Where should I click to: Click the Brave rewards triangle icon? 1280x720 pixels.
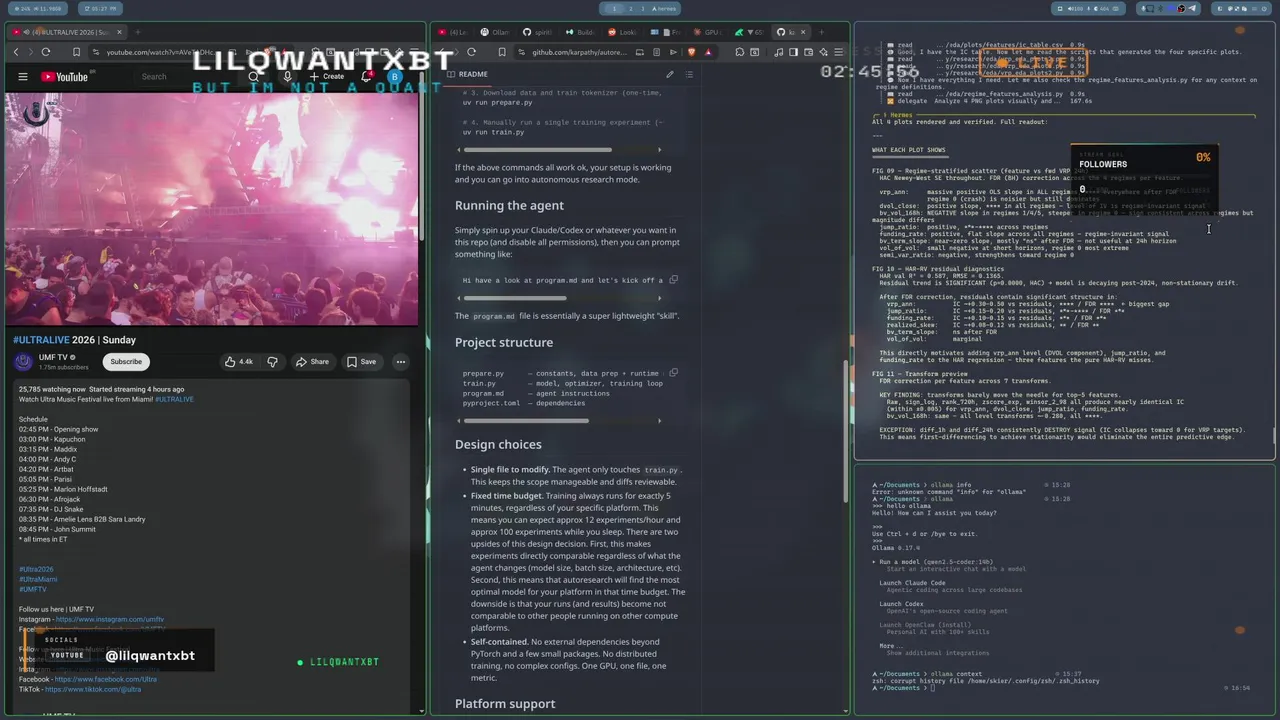point(708,52)
